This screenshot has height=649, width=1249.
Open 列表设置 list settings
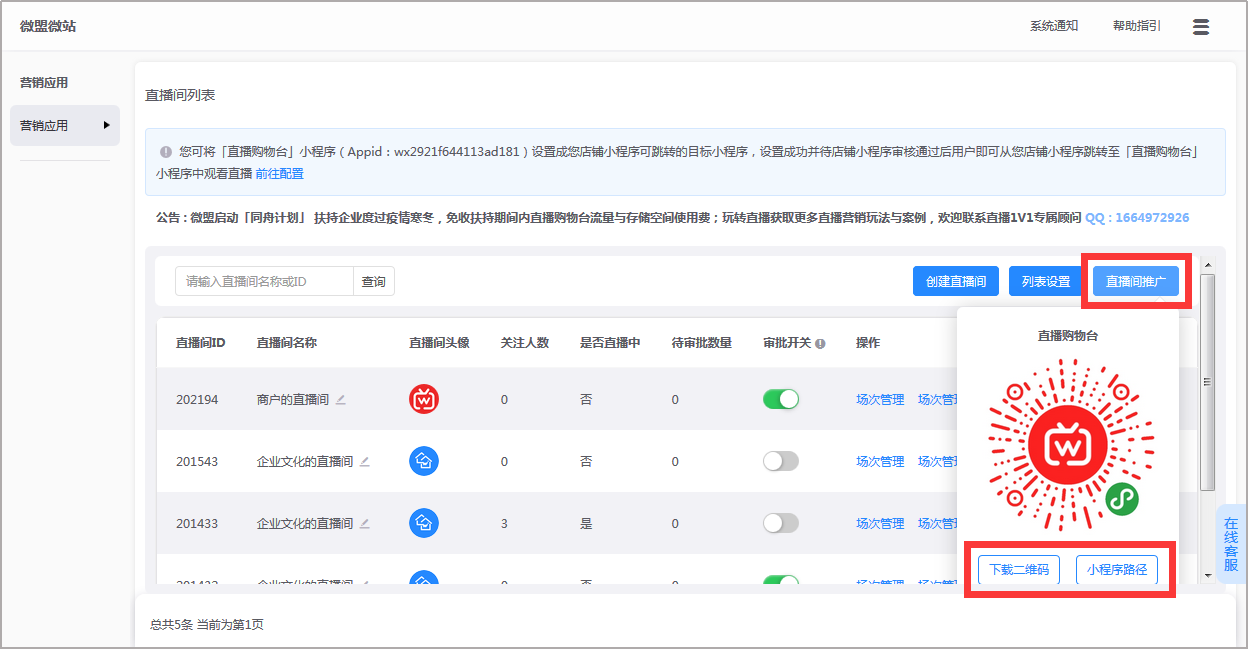(1046, 282)
